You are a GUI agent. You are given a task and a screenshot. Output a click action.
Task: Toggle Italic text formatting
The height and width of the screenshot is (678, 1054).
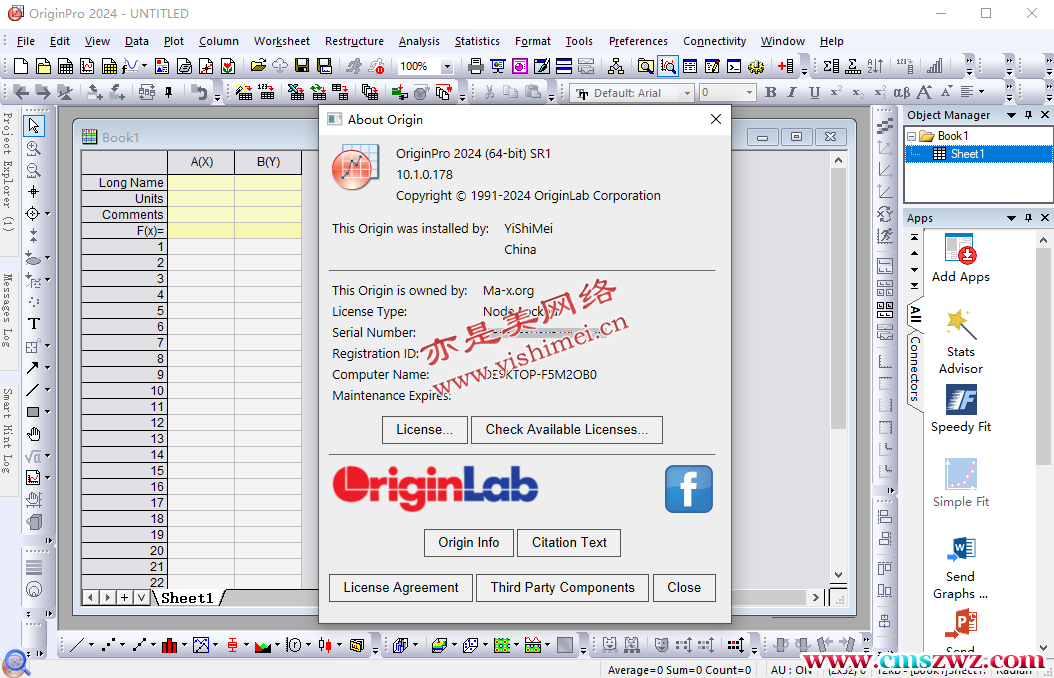792,92
